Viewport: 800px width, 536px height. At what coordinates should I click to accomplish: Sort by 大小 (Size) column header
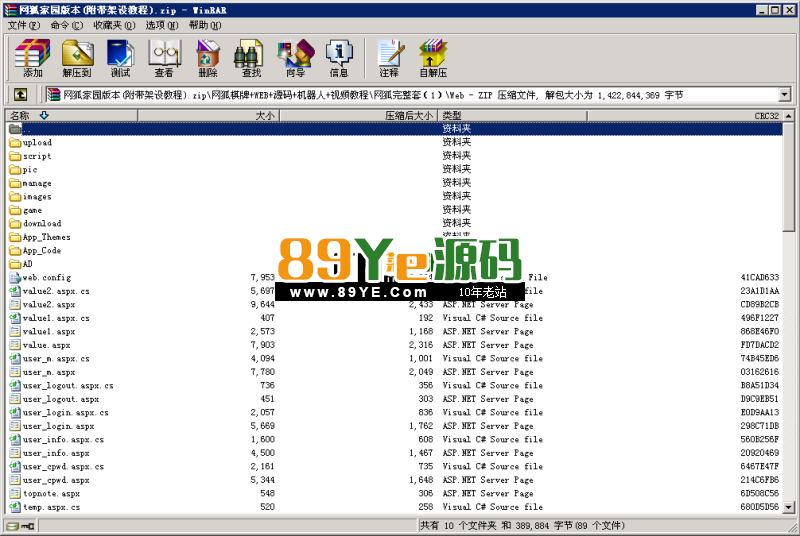pyautogui.click(x=208, y=116)
